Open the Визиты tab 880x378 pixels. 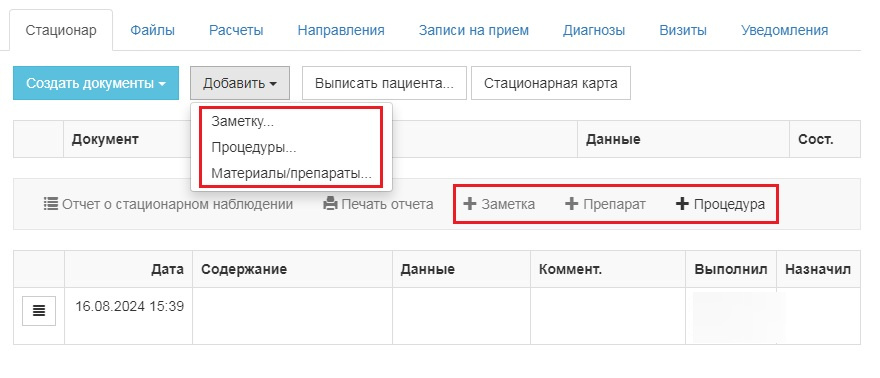coord(683,30)
